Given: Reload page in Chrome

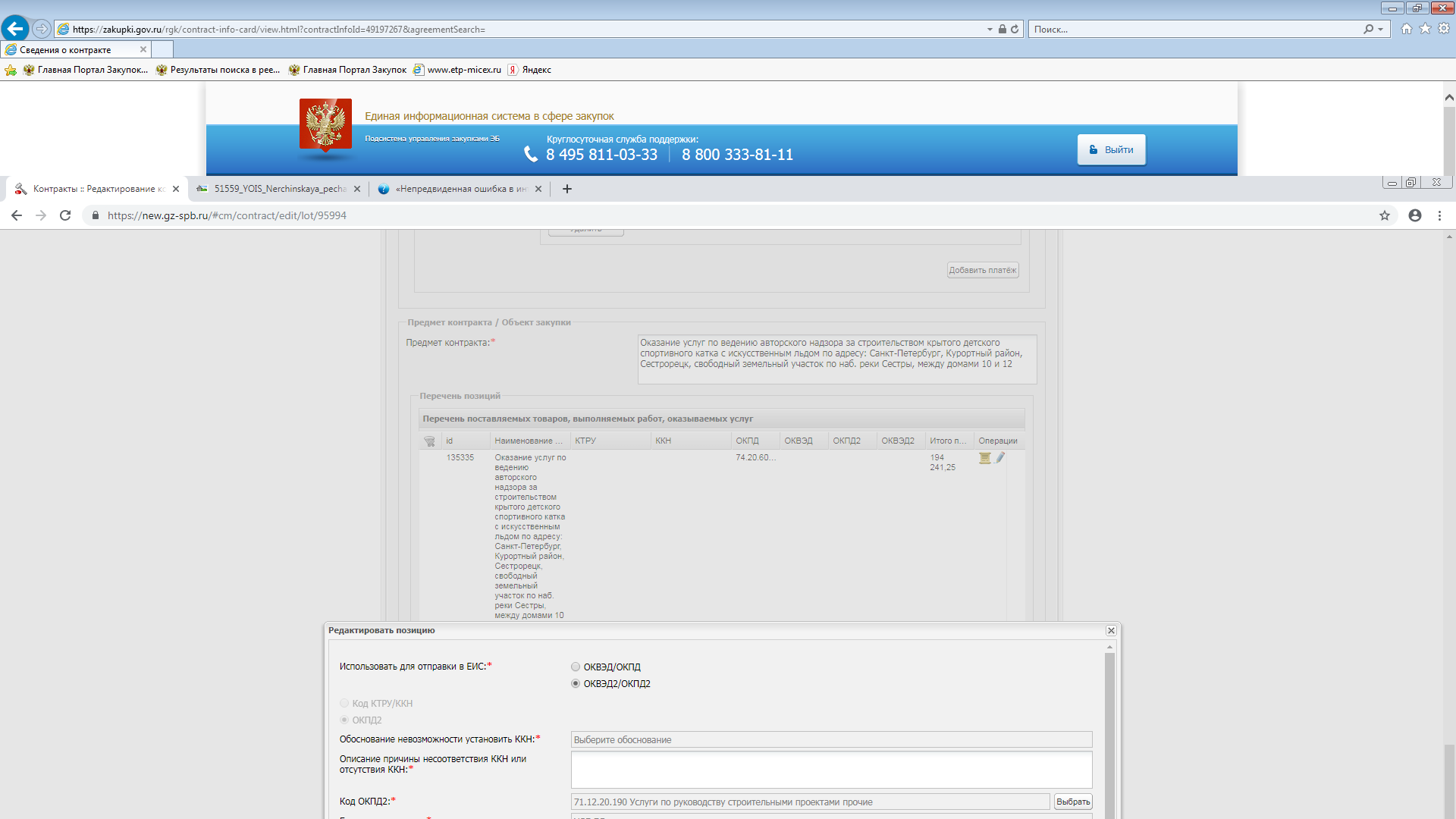Looking at the screenshot, I should pyautogui.click(x=65, y=215).
